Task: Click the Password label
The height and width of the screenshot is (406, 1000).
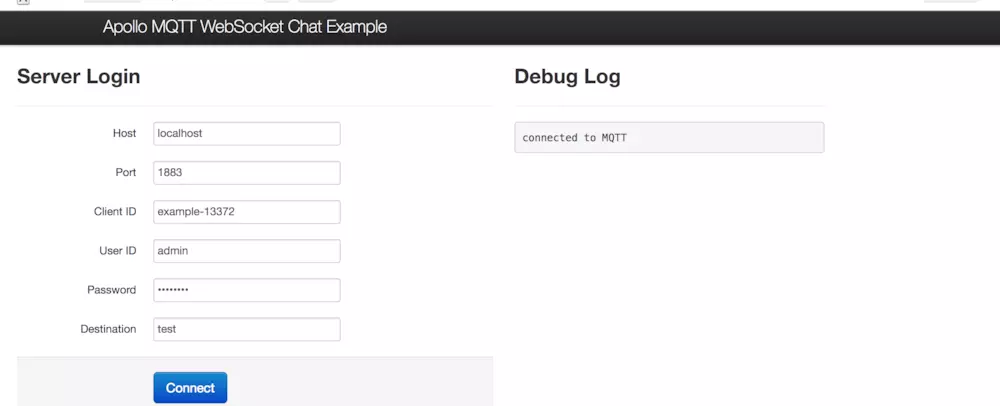Action: click(x=112, y=290)
